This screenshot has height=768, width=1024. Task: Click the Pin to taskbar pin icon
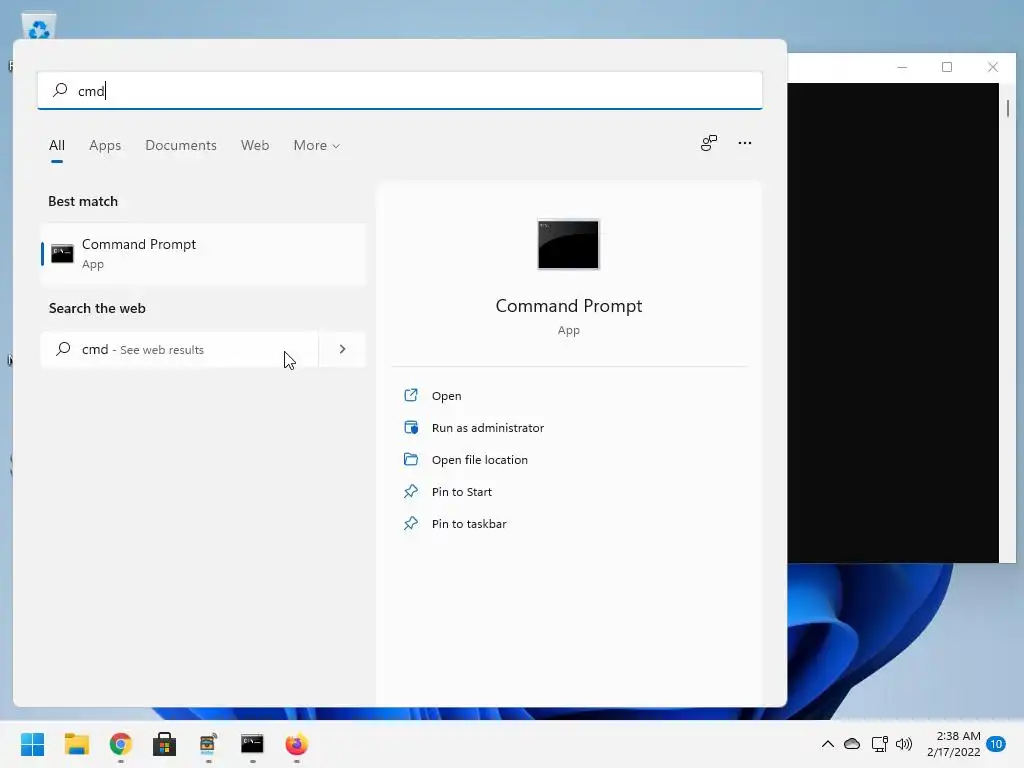tap(411, 523)
